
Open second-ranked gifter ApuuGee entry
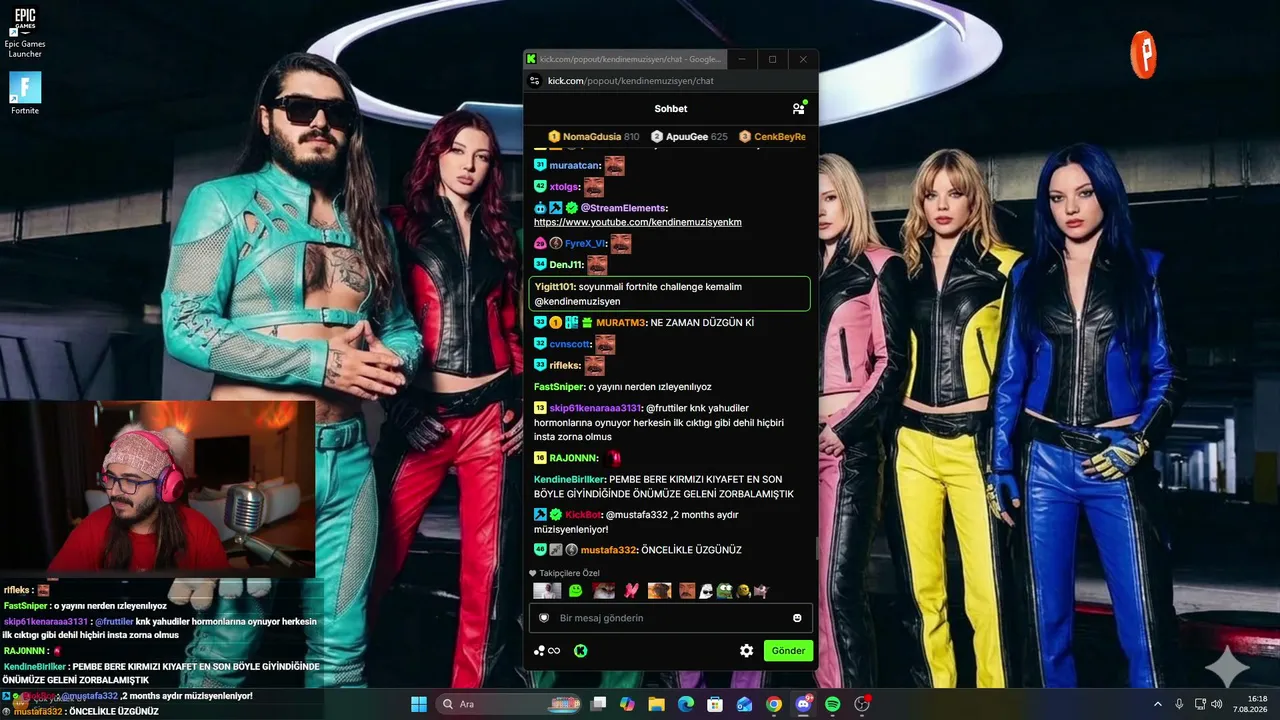tap(689, 136)
